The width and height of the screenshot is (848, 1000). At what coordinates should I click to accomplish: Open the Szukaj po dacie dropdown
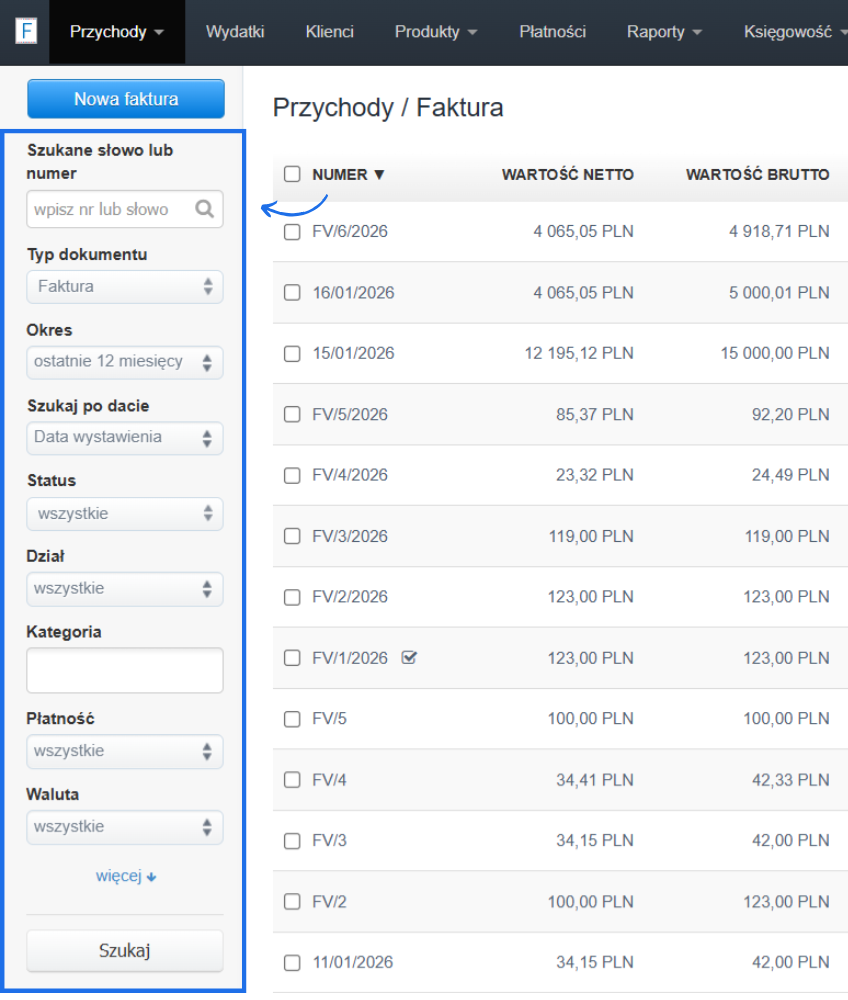[124, 438]
